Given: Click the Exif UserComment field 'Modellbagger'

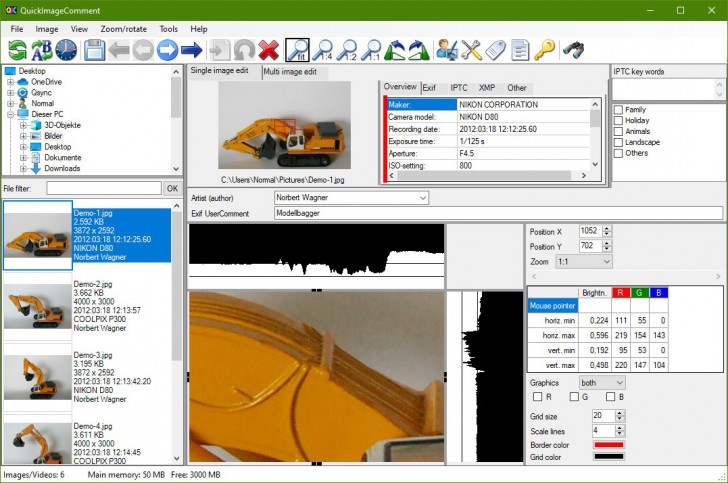Looking at the screenshot, I should 498,213.
